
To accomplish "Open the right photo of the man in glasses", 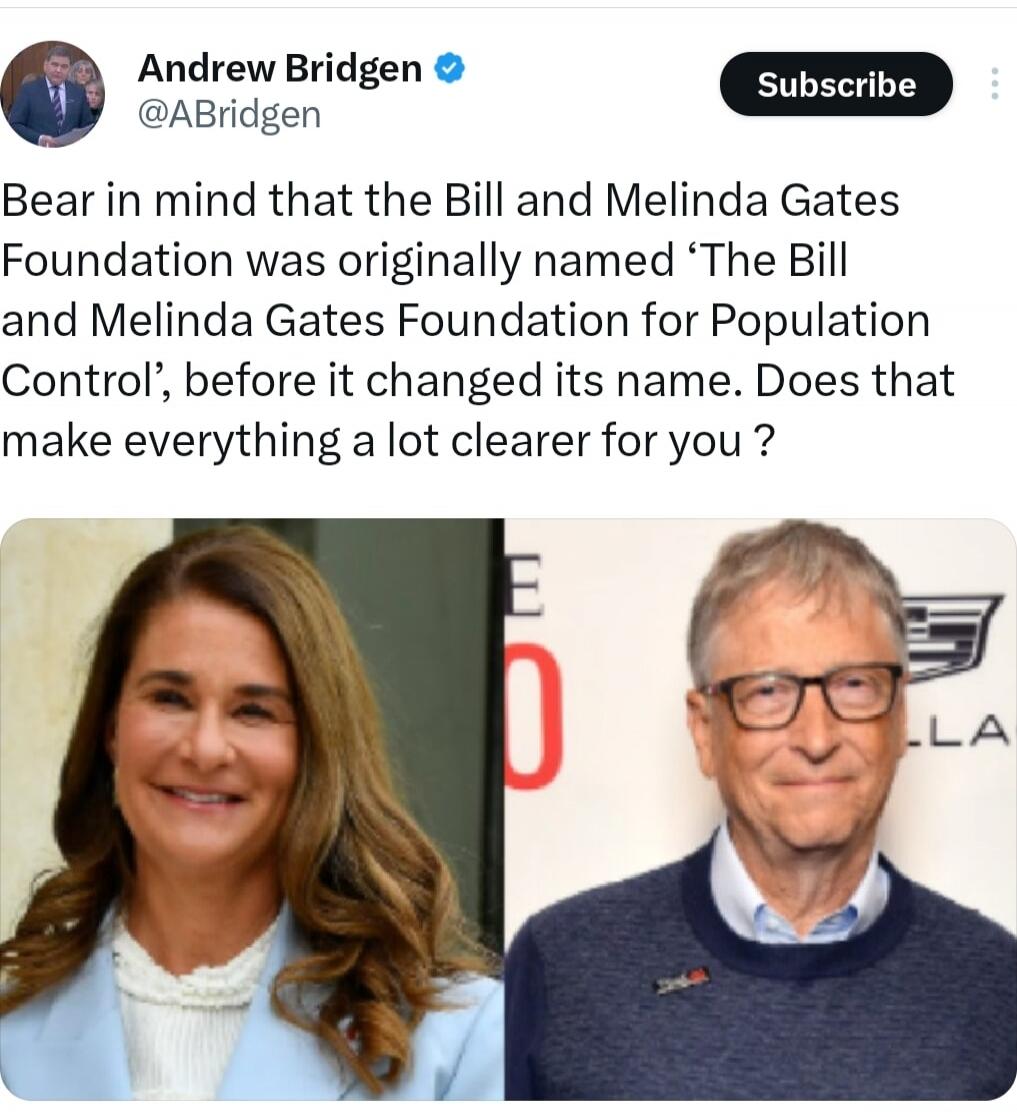I will pyautogui.click(x=760, y=809).
